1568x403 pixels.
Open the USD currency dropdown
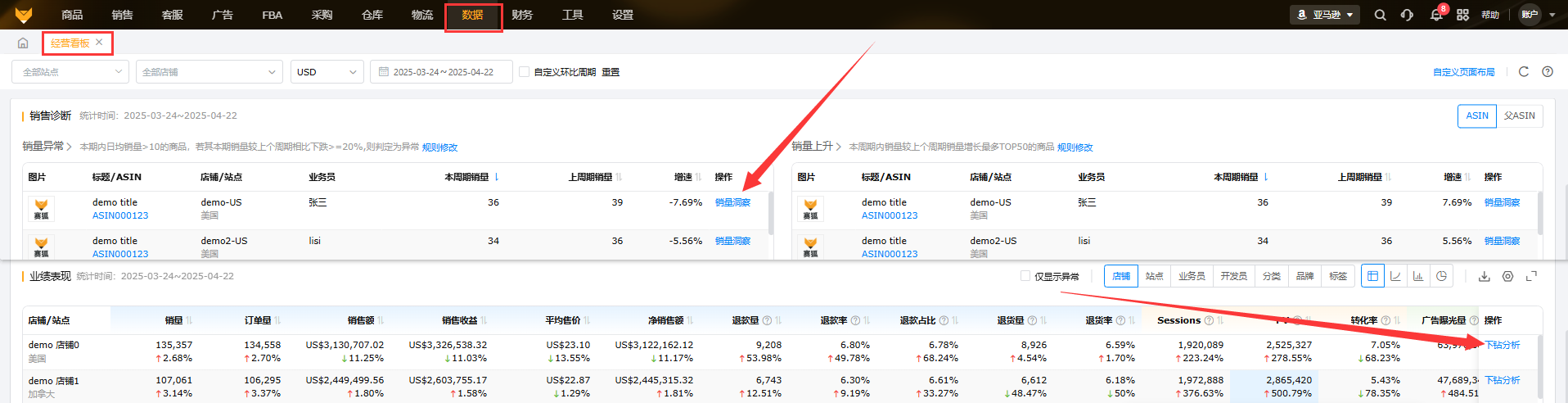[x=327, y=72]
